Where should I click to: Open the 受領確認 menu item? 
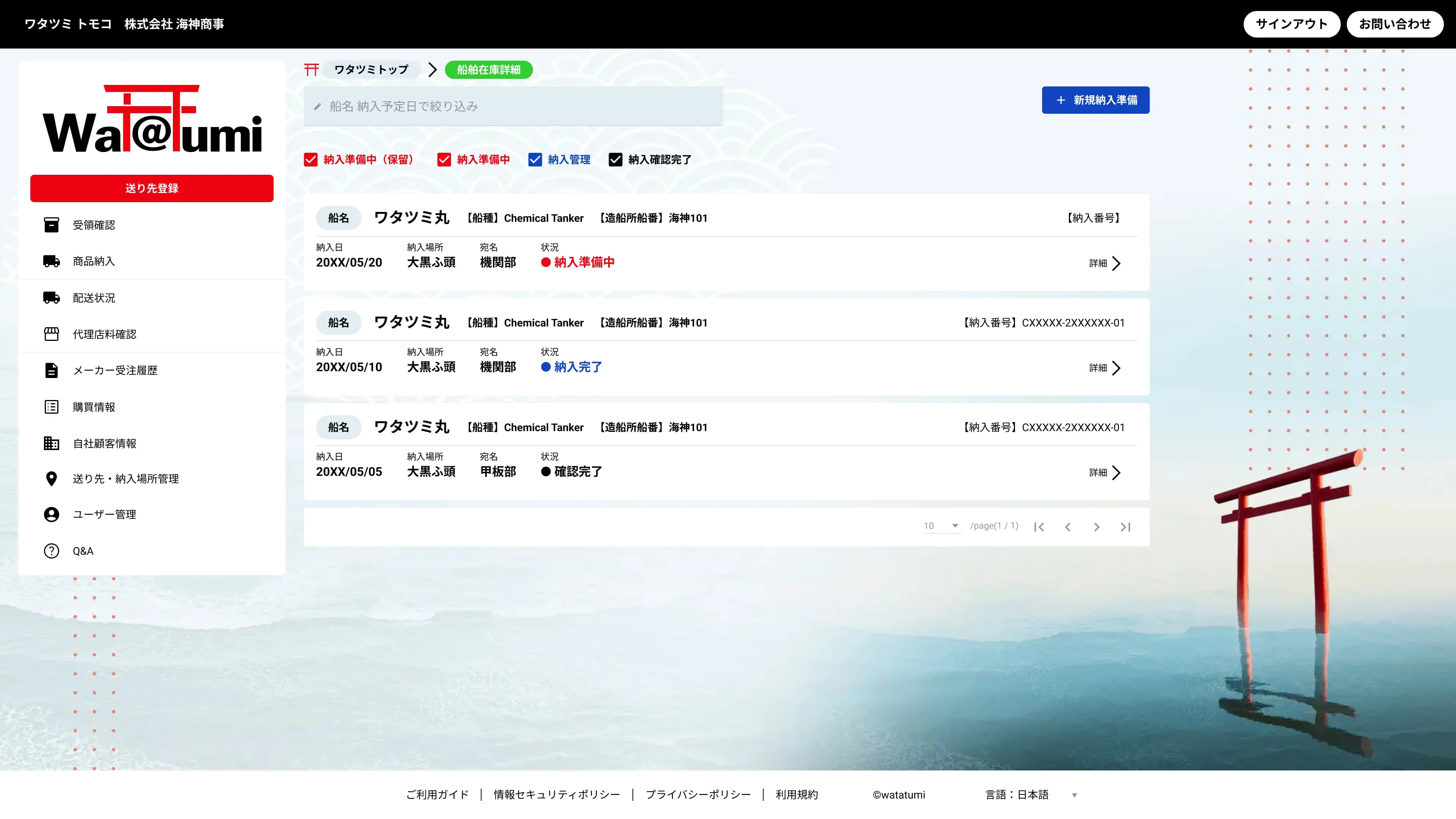[152, 225]
